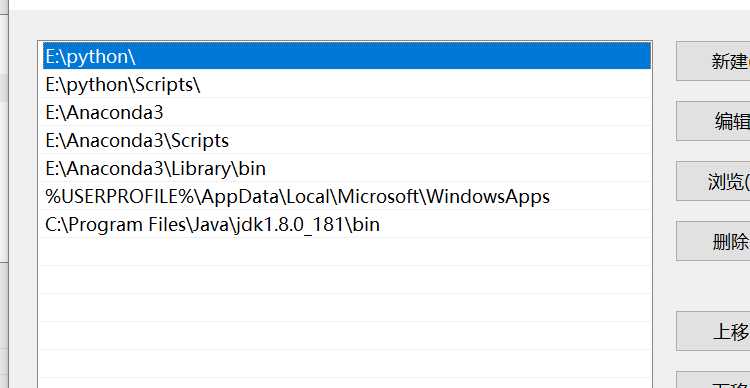Click the partially visible 下移 (Move Down) button
Screen dimensions: 750x388
point(713,380)
